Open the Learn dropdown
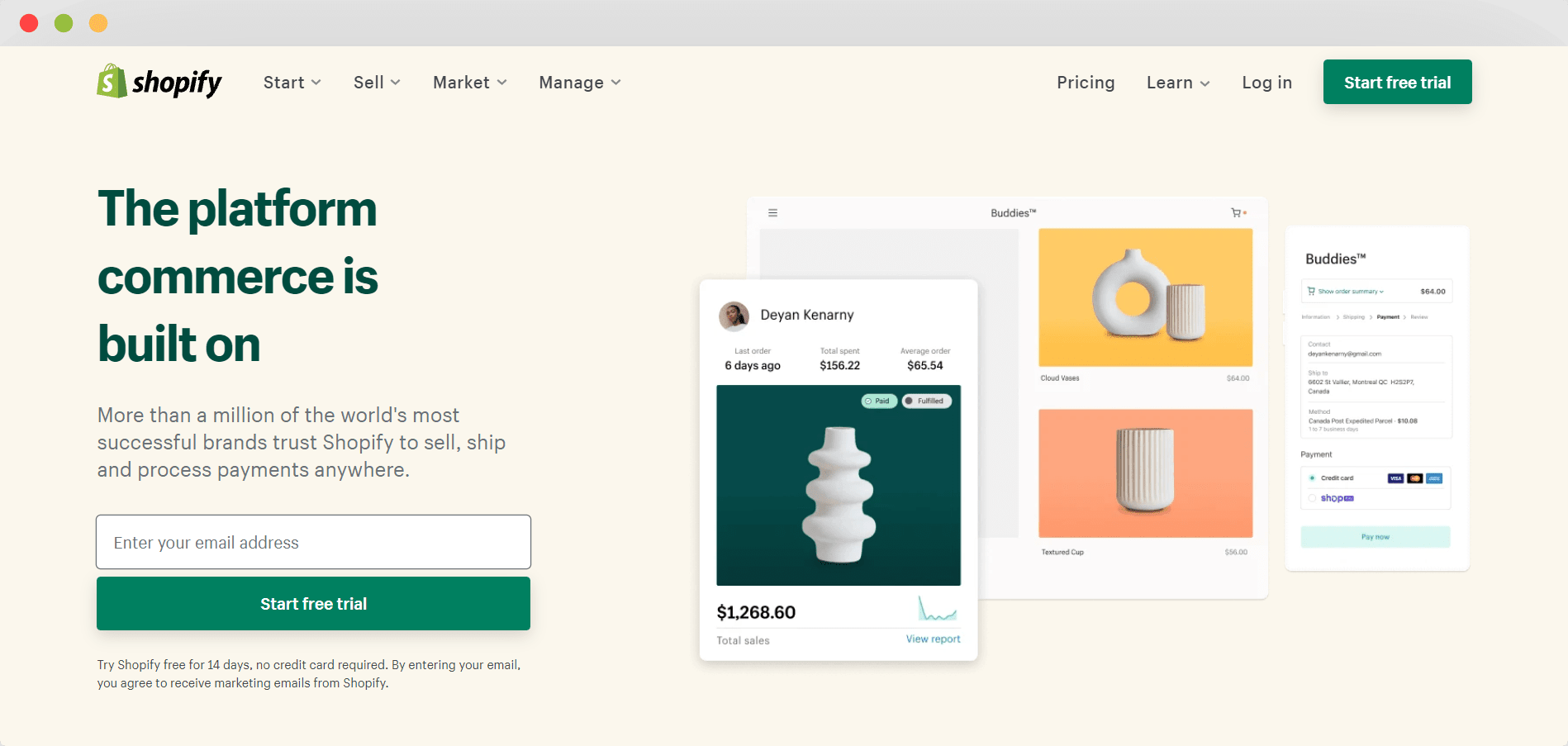The image size is (1568, 746). pyautogui.click(x=1178, y=83)
